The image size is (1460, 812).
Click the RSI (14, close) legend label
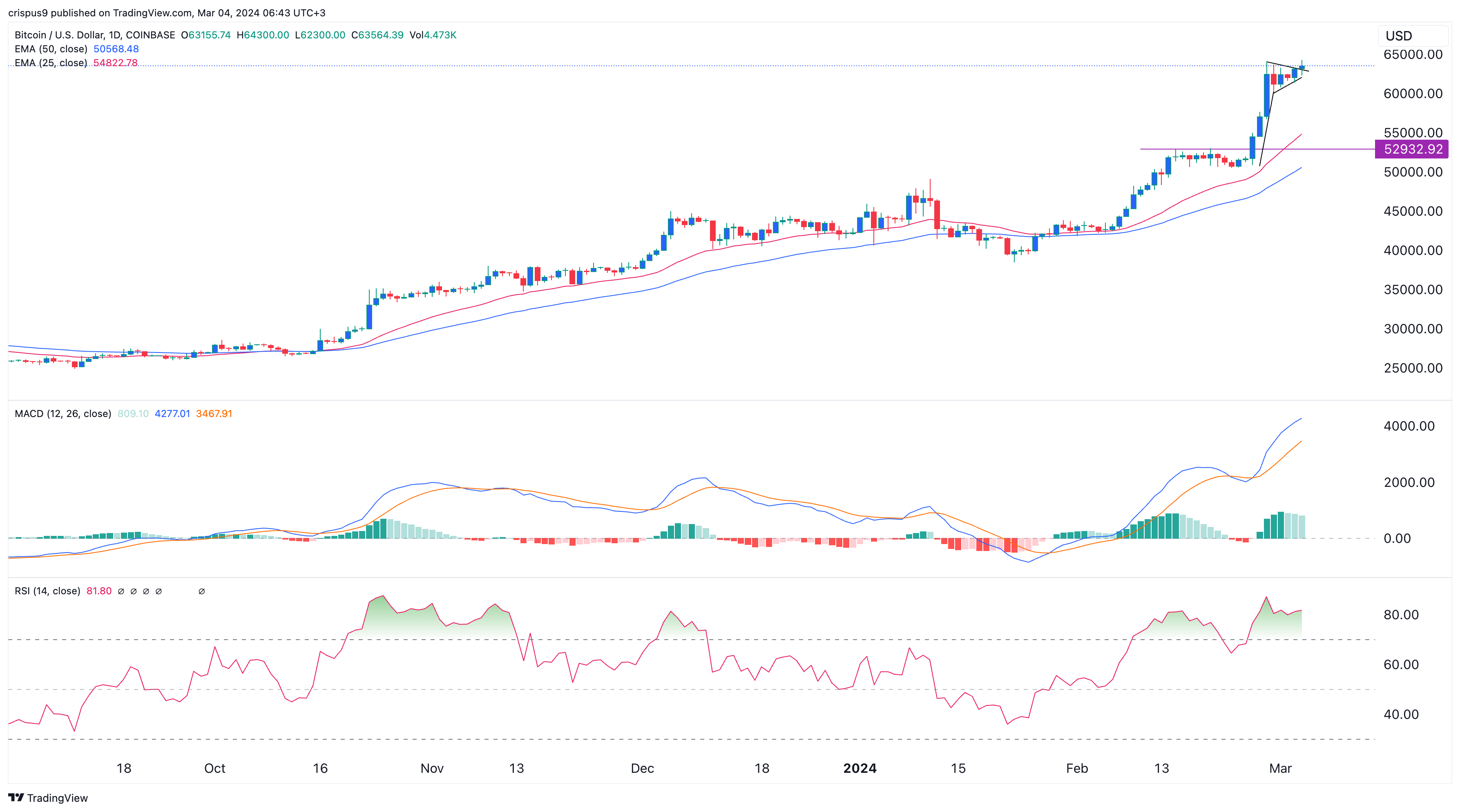tap(47, 591)
